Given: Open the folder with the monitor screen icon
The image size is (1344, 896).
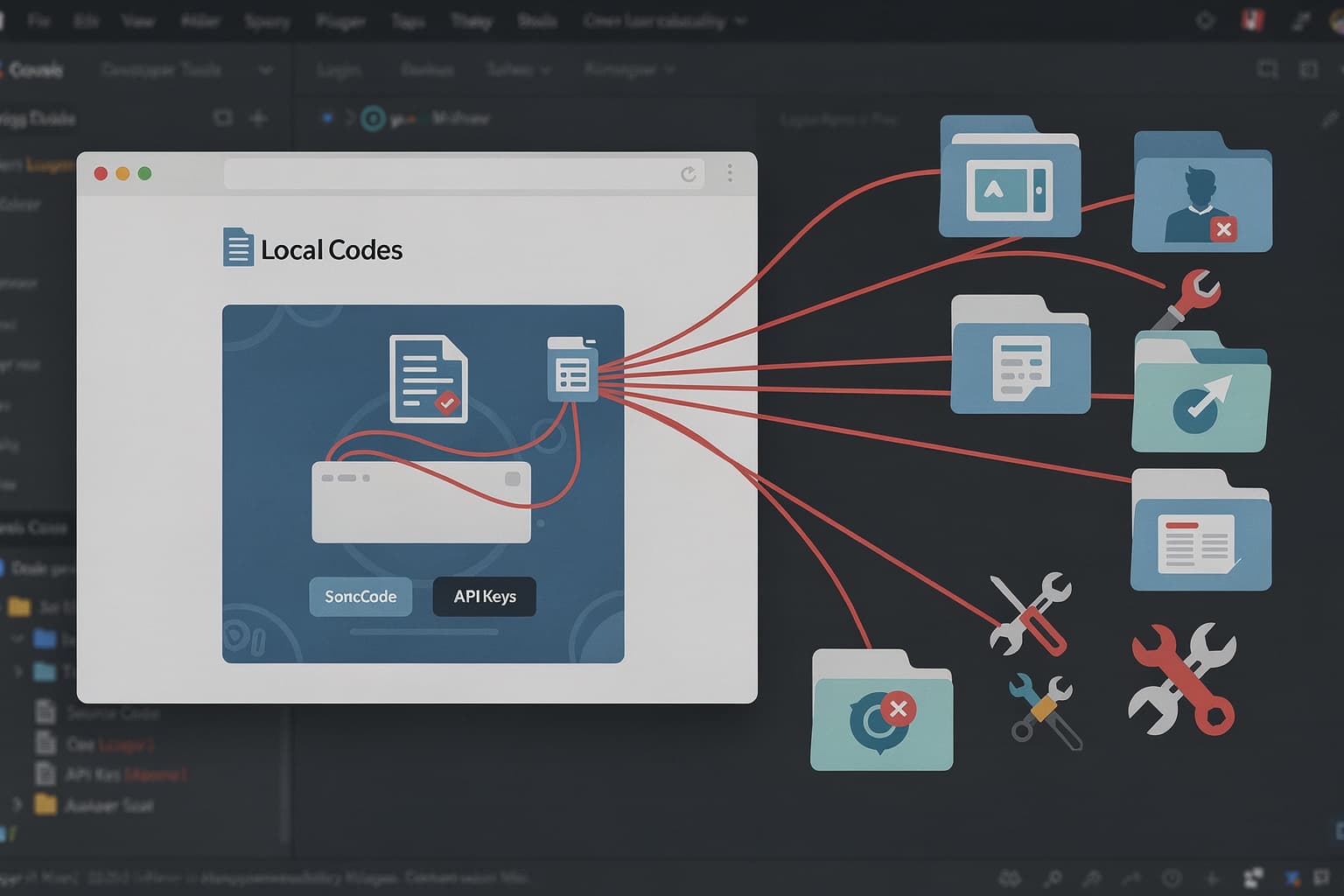Looking at the screenshot, I should [1010, 178].
